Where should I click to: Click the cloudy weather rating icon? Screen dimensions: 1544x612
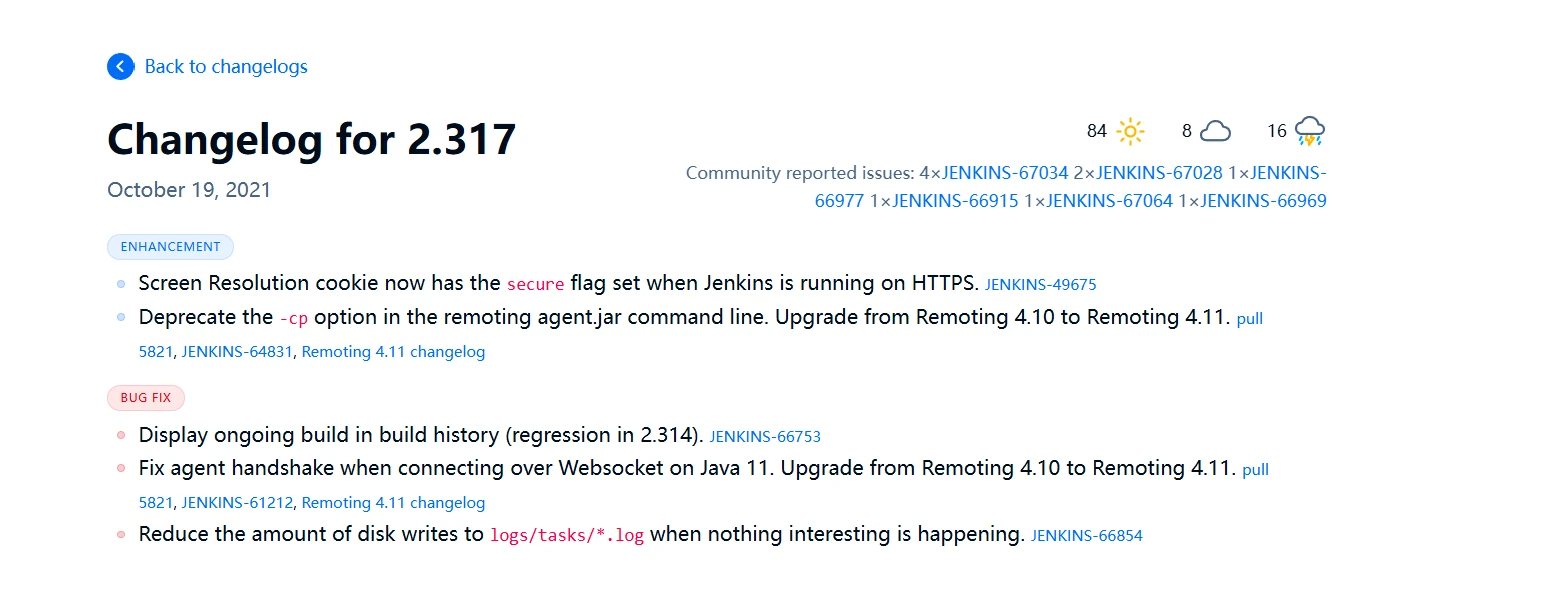[1215, 131]
